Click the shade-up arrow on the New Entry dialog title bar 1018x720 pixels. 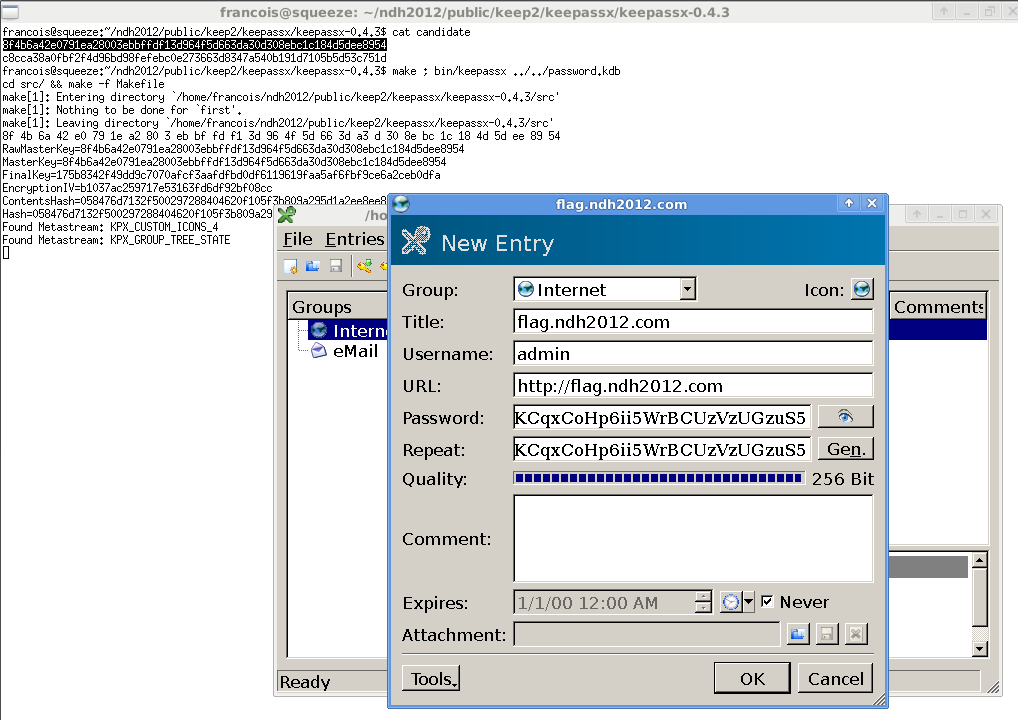(849, 203)
